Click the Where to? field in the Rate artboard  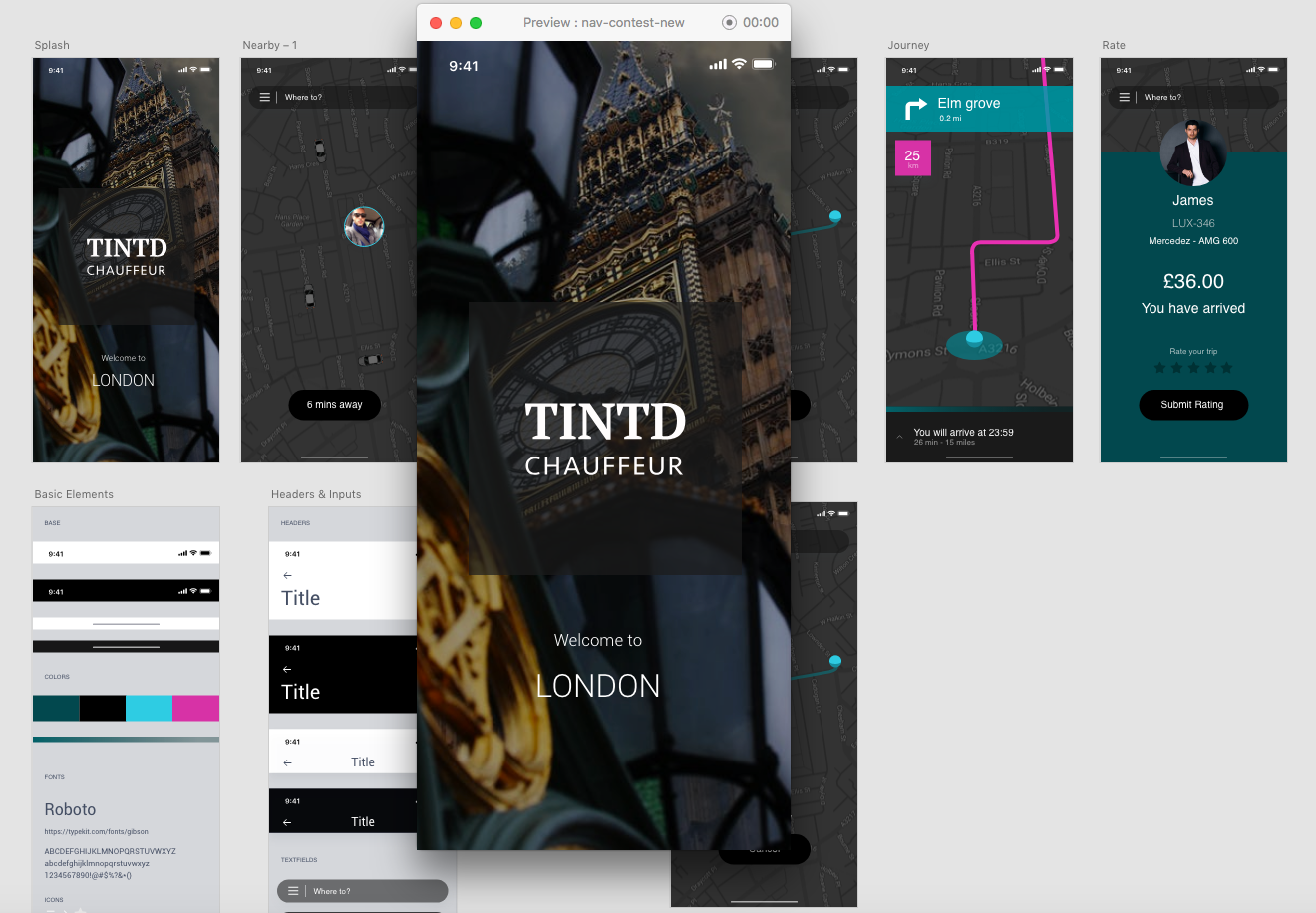[x=1193, y=97]
